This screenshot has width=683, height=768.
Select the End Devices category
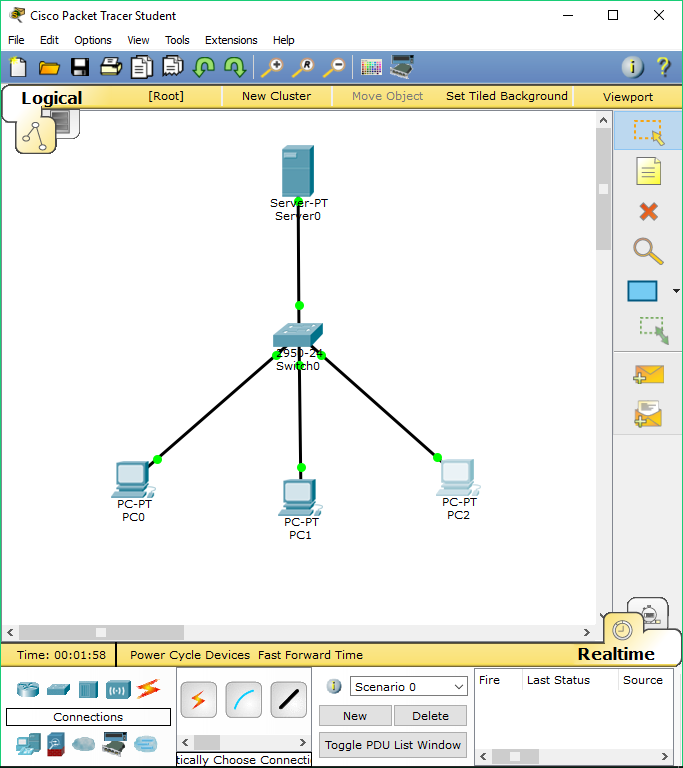click(x=28, y=744)
